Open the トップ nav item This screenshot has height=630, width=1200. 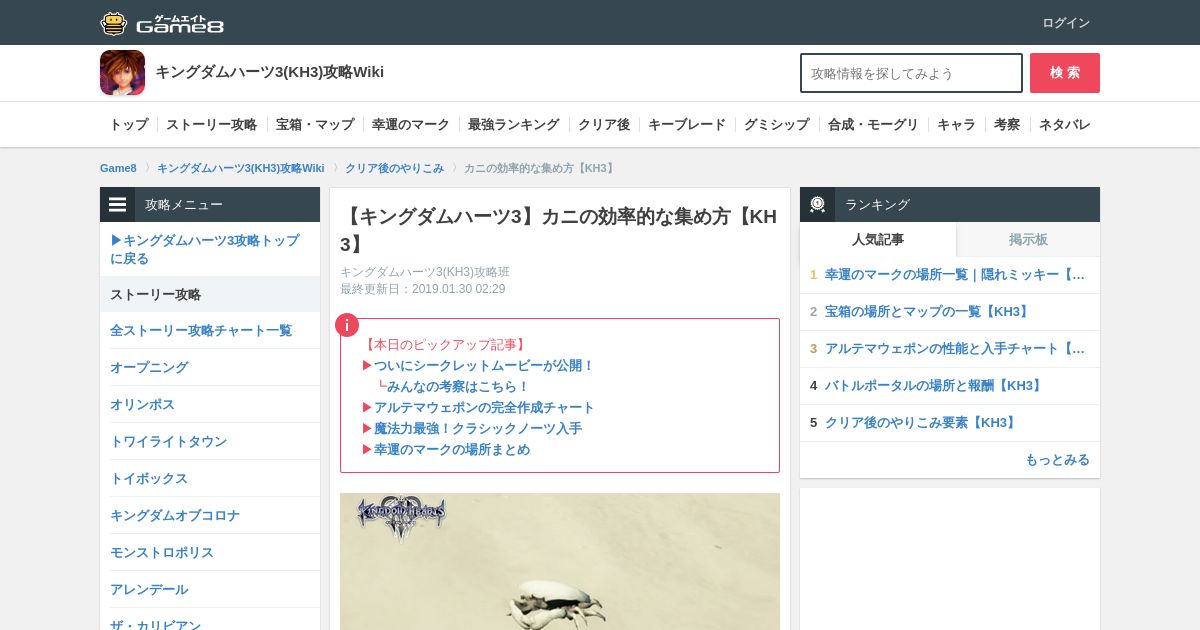tap(129, 125)
